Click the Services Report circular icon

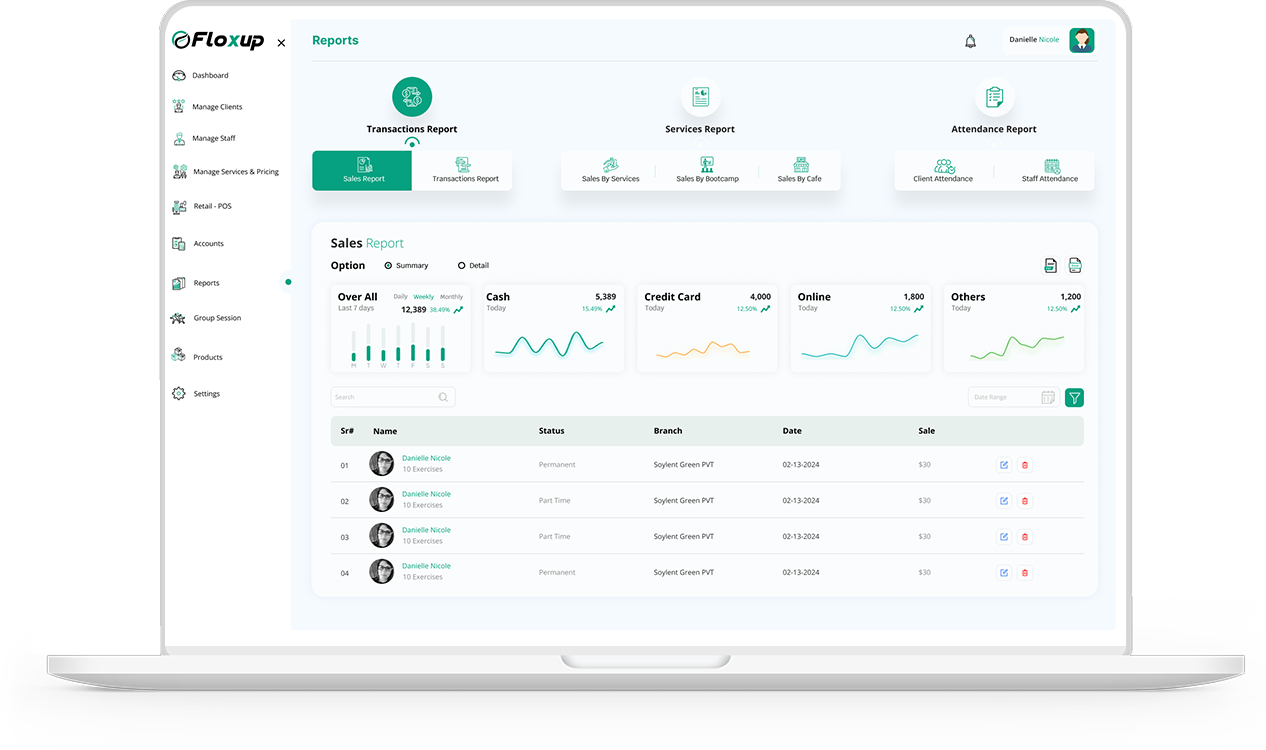click(700, 97)
